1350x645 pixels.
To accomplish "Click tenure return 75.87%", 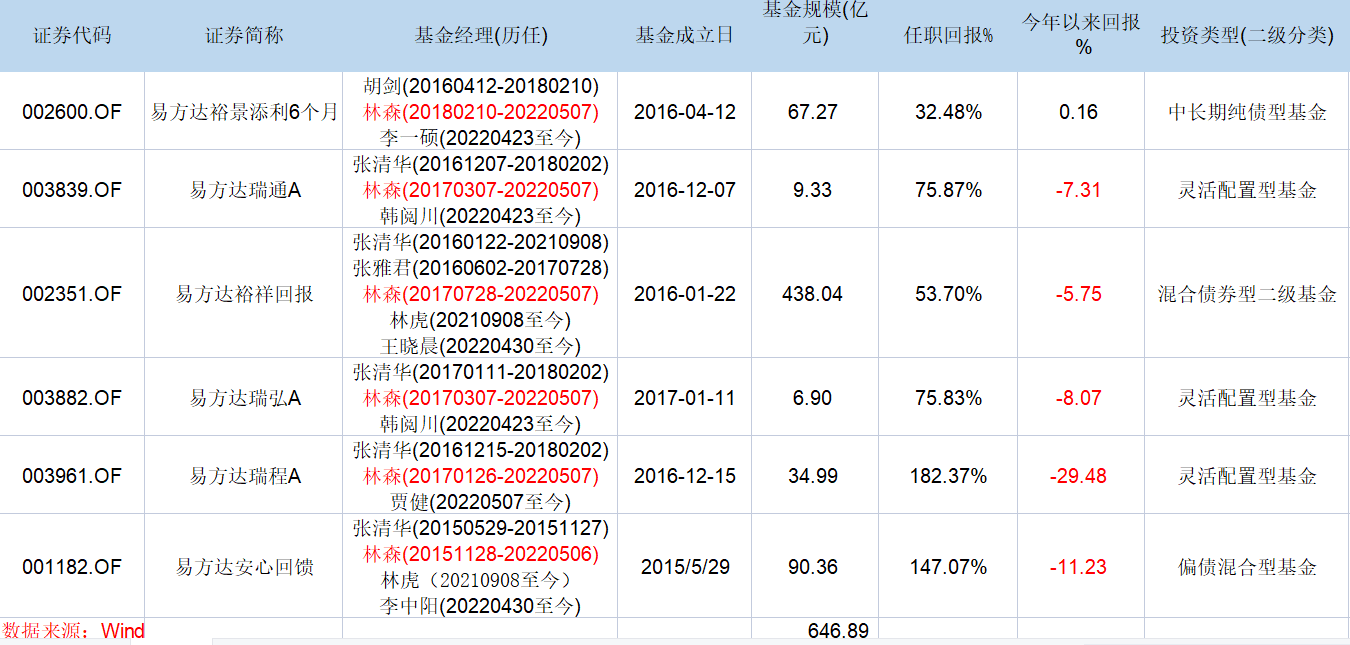I will 948,190.
